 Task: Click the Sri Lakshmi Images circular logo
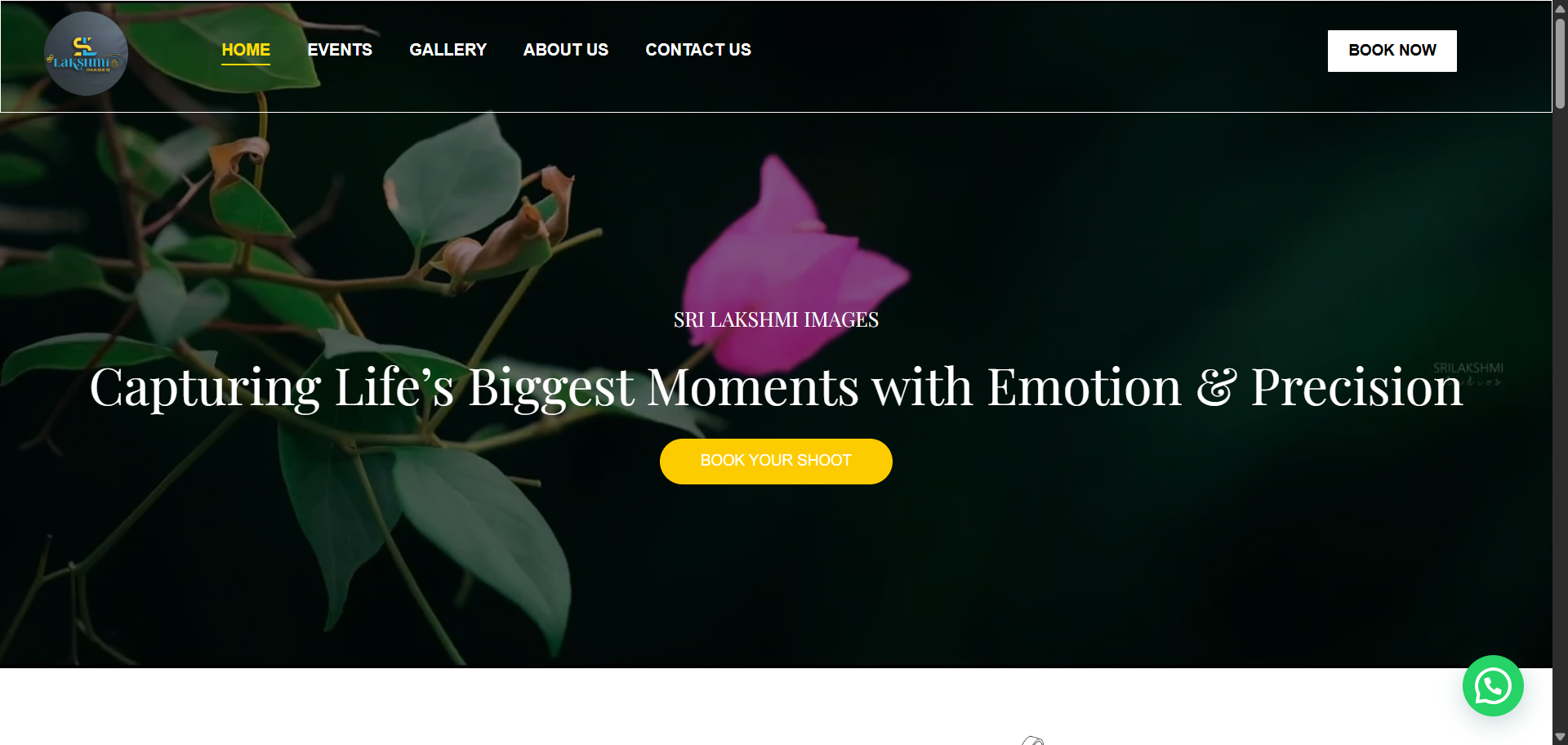(86, 53)
